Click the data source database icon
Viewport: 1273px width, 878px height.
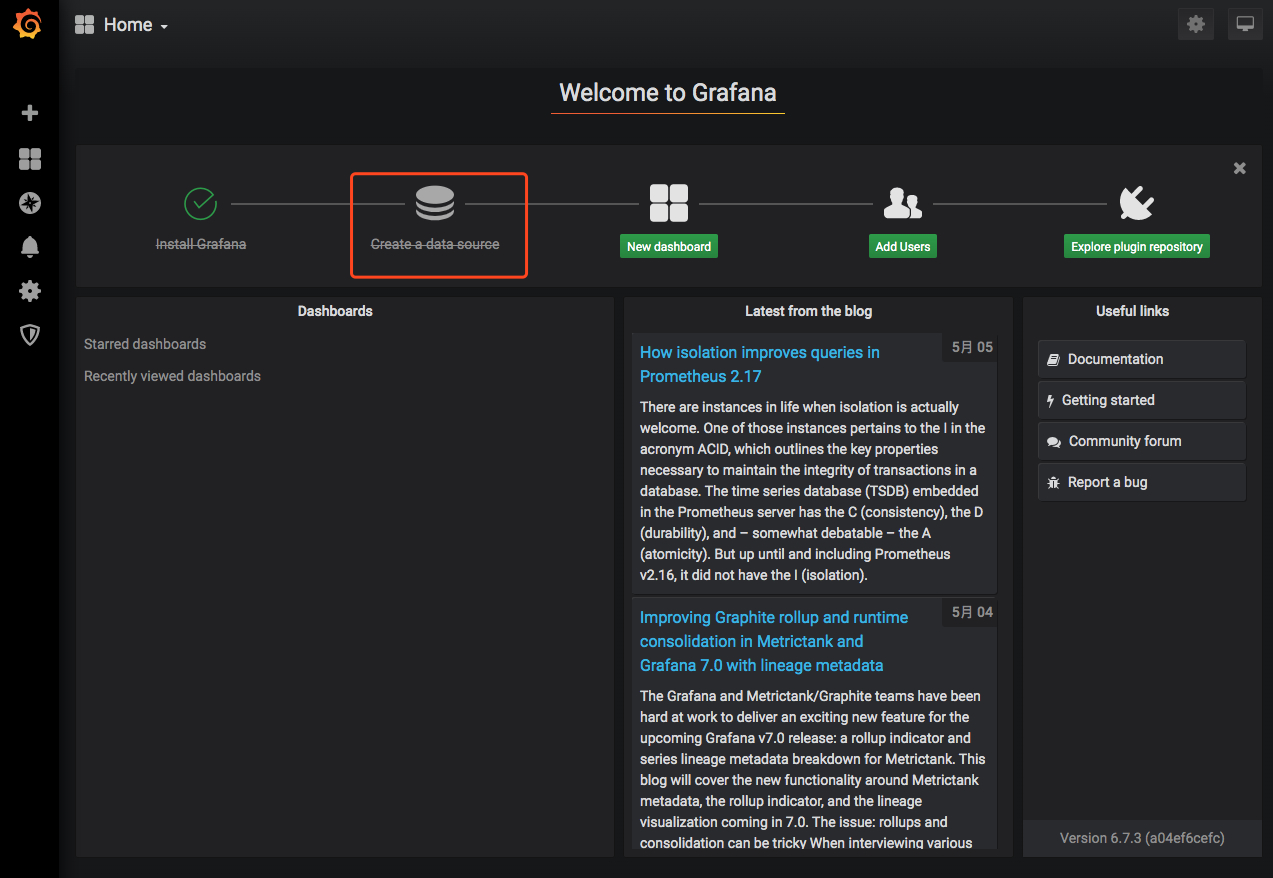point(435,204)
